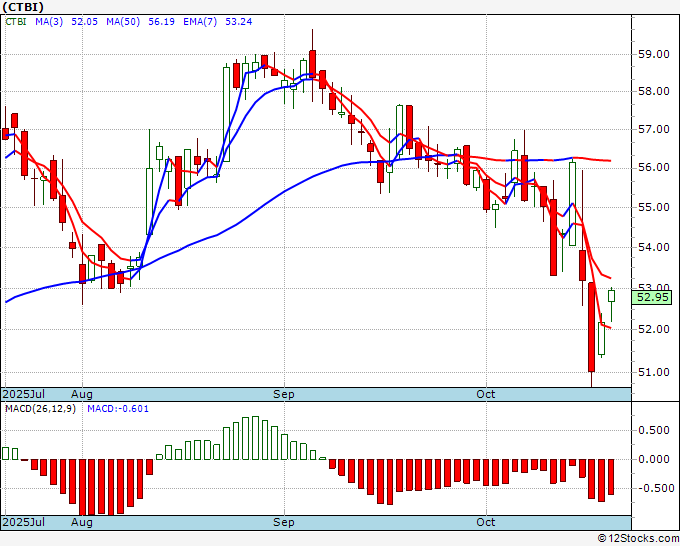Click the ©12Stocks.com credit text

tap(638, 539)
